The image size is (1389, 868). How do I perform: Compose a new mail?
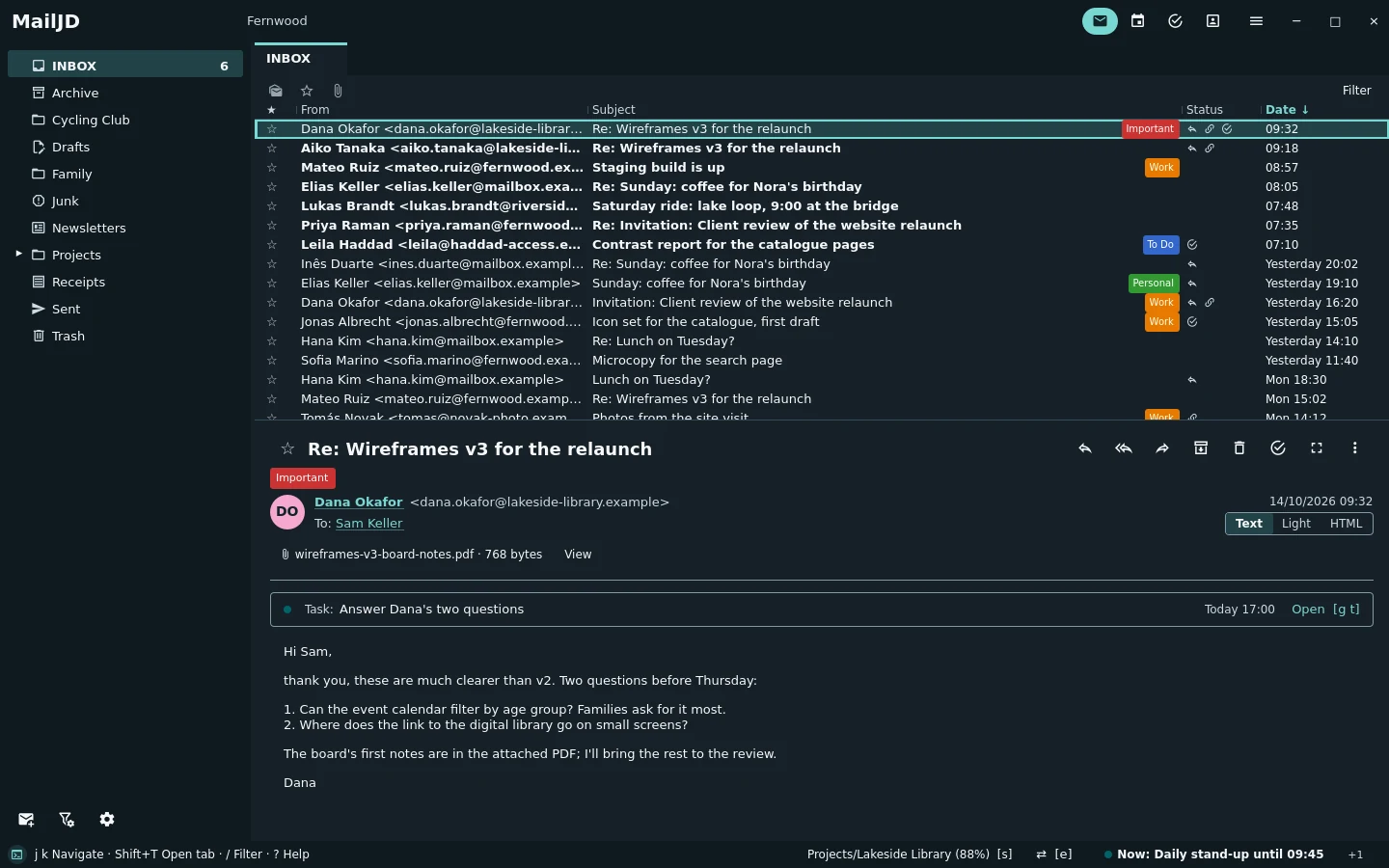point(26,820)
